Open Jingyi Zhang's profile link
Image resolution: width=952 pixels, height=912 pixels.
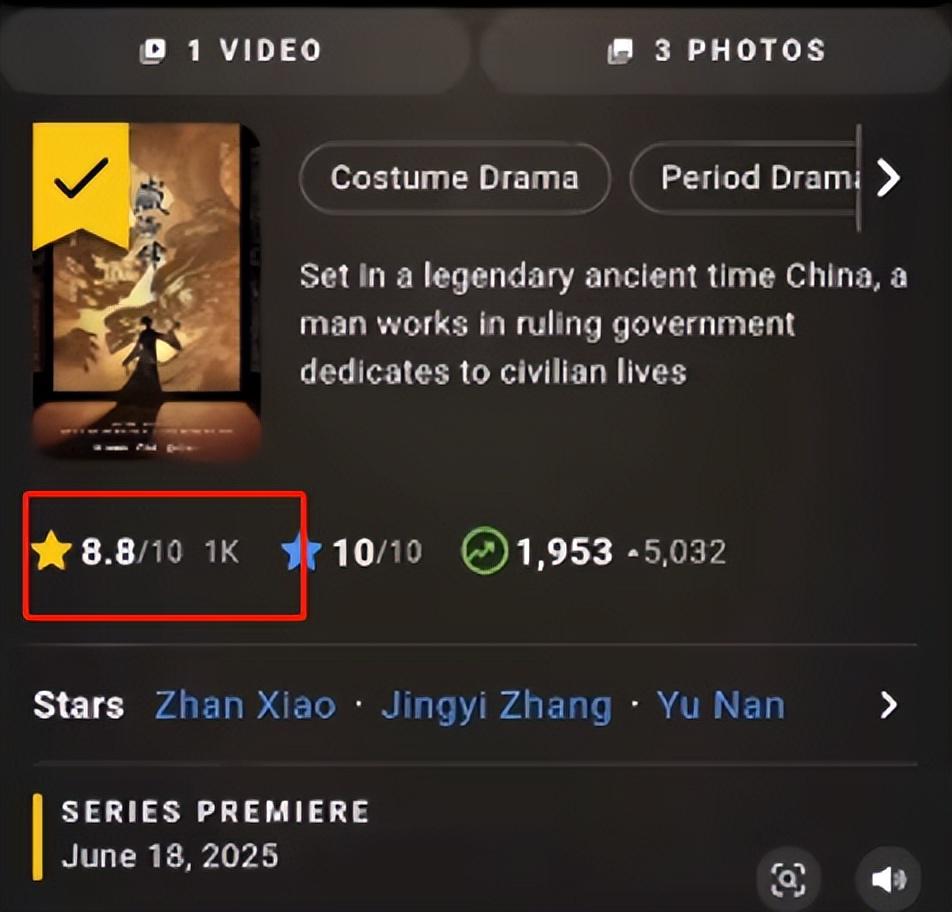[497, 706]
